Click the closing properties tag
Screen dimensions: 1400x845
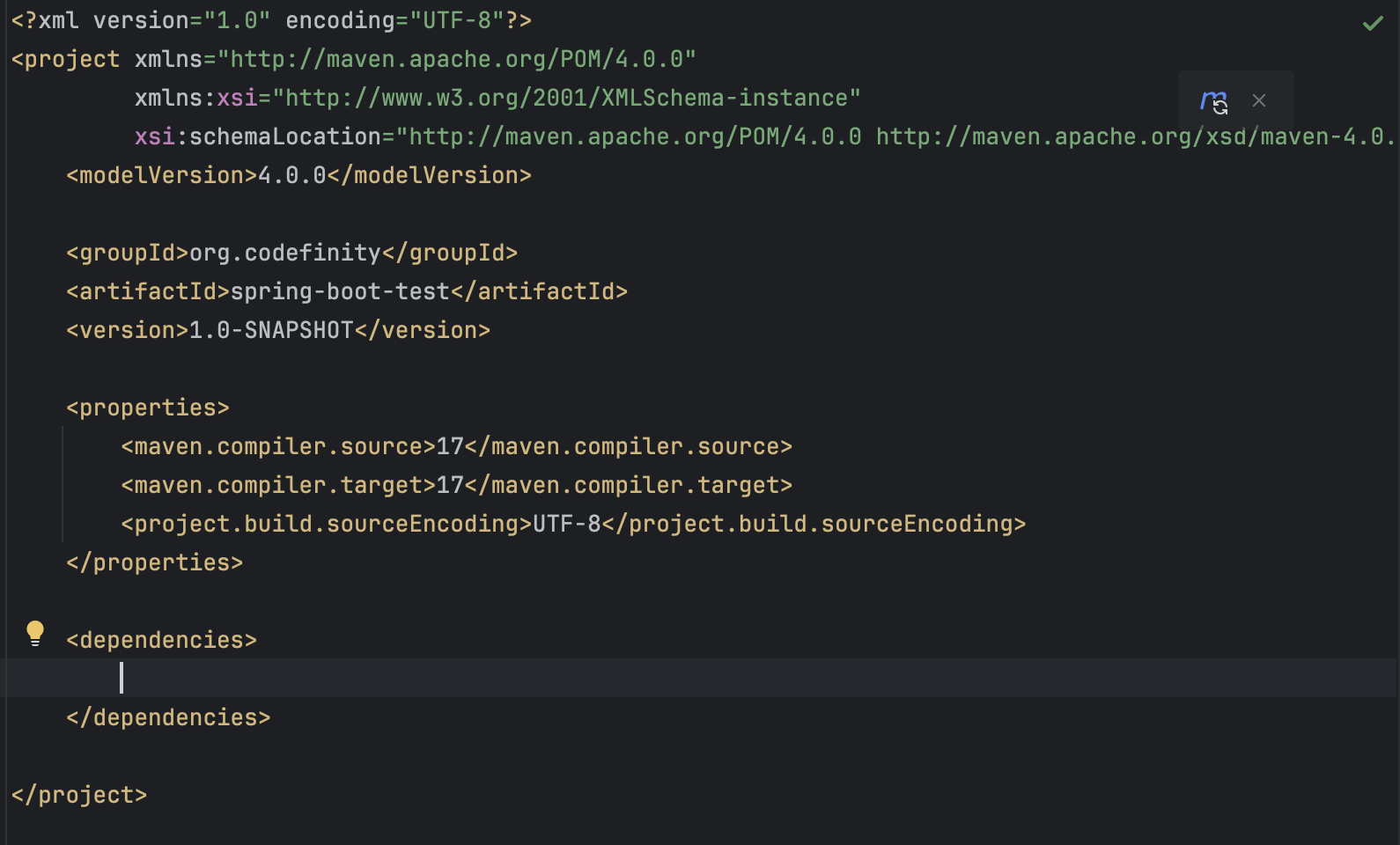[x=155, y=562]
